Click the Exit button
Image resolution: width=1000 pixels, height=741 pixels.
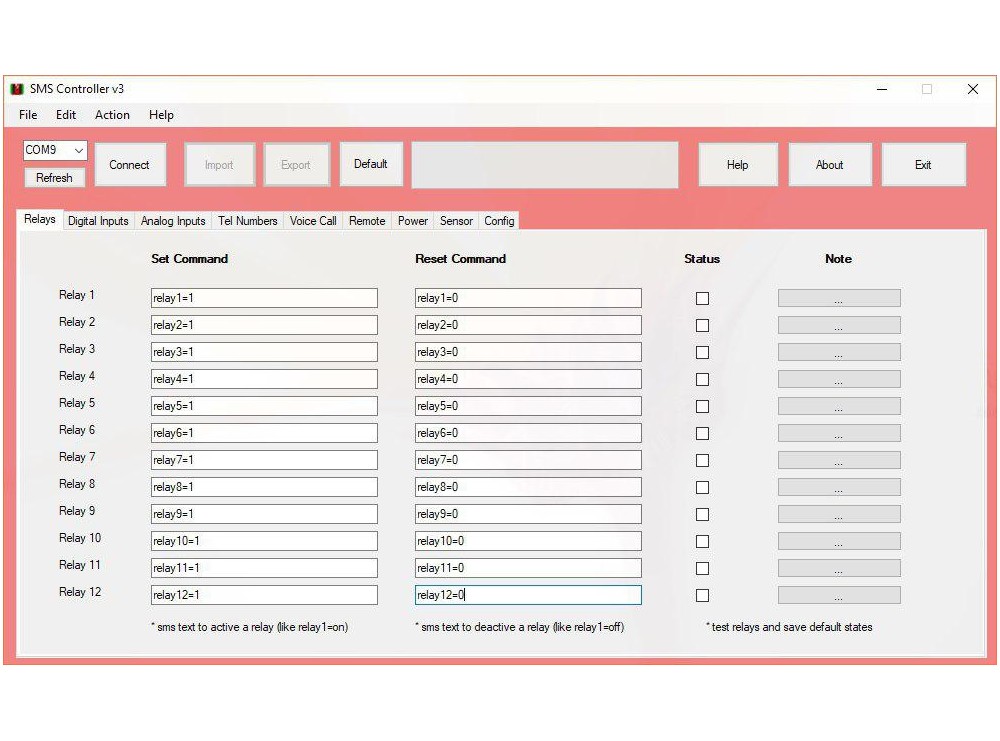923,165
